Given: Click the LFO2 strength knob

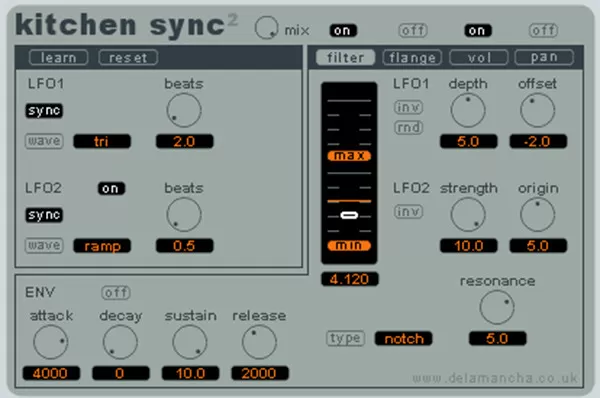Looking at the screenshot, I should tap(468, 215).
